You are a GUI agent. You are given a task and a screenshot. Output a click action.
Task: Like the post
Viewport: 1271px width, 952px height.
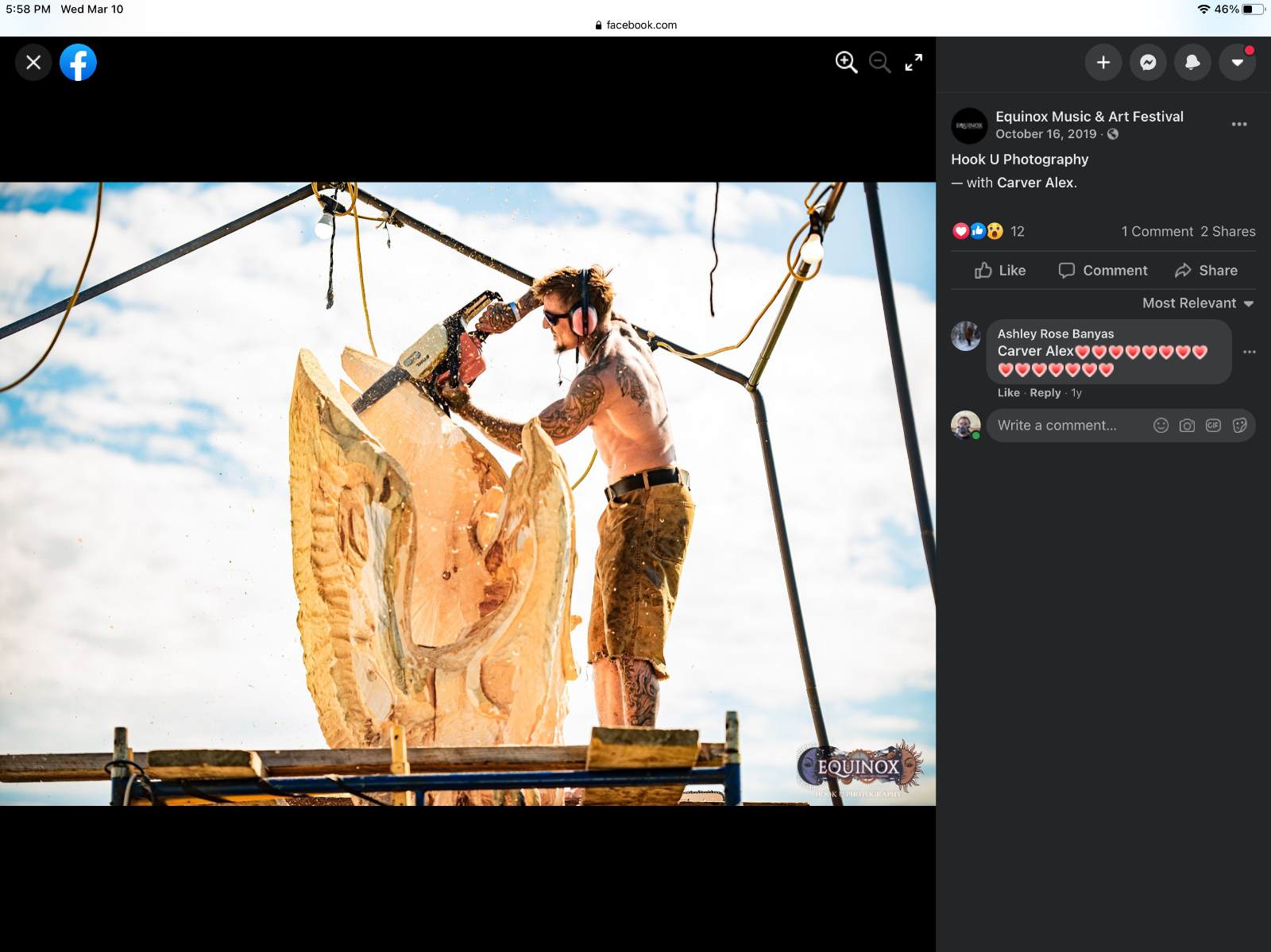(x=1000, y=271)
